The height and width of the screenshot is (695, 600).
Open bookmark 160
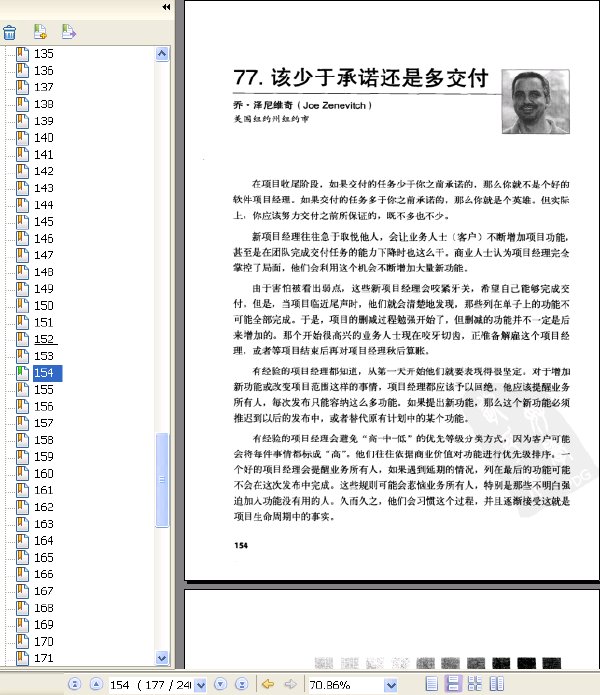(x=43, y=473)
